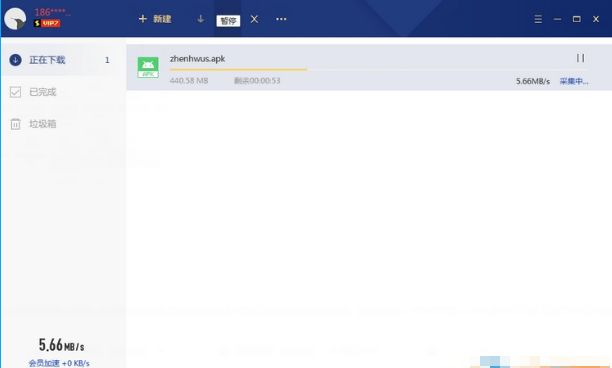The image size is (612, 368).
Task: Click the checkmark icon beside 已完成
Action: [15, 92]
